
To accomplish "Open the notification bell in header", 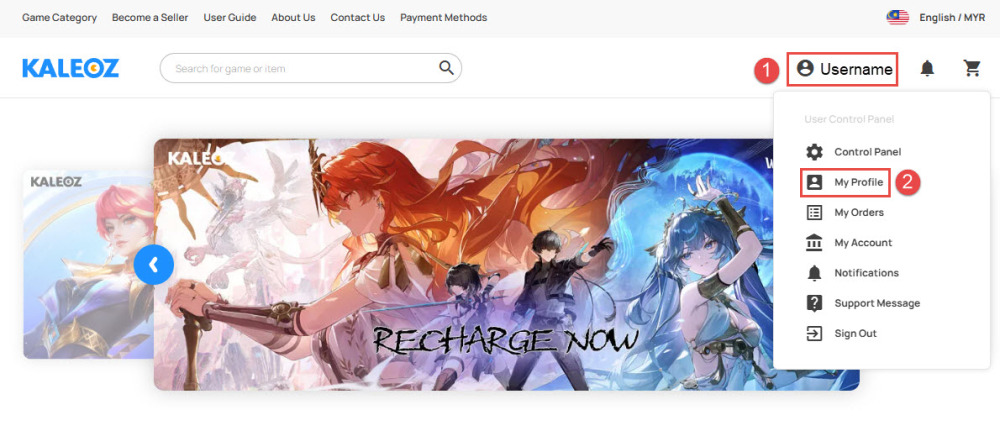I will click(x=927, y=68).
